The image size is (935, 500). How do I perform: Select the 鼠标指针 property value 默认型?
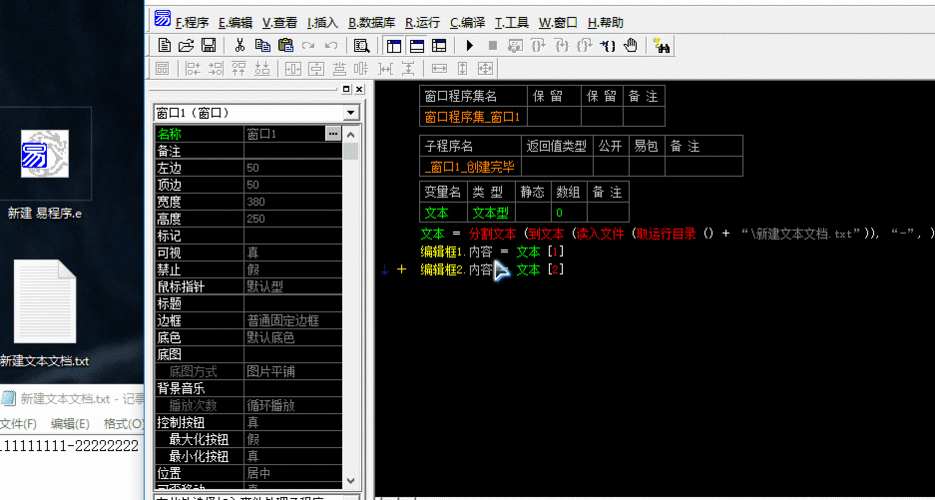[x=292, y=287]
